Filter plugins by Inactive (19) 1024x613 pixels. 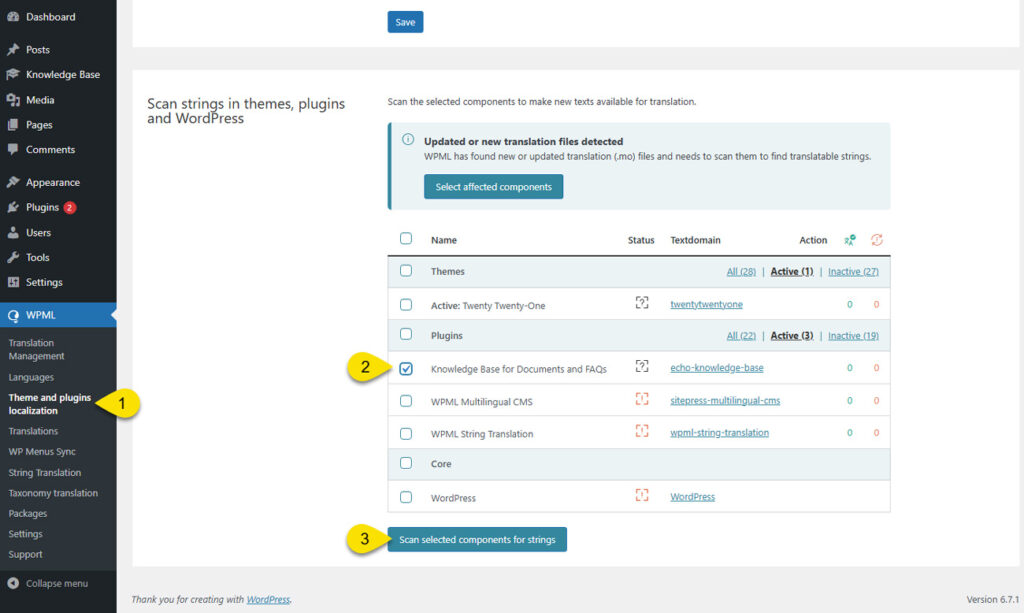pyautogui.click(x=853, y=336)
